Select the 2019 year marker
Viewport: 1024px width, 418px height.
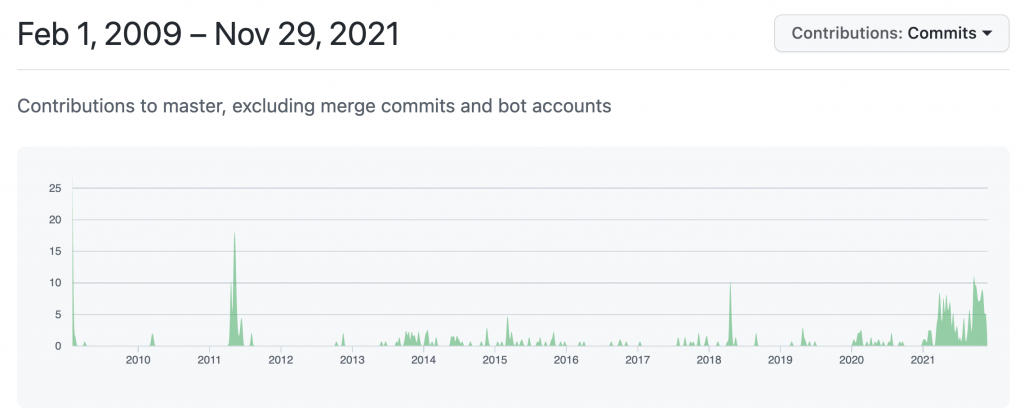(780, 360)
